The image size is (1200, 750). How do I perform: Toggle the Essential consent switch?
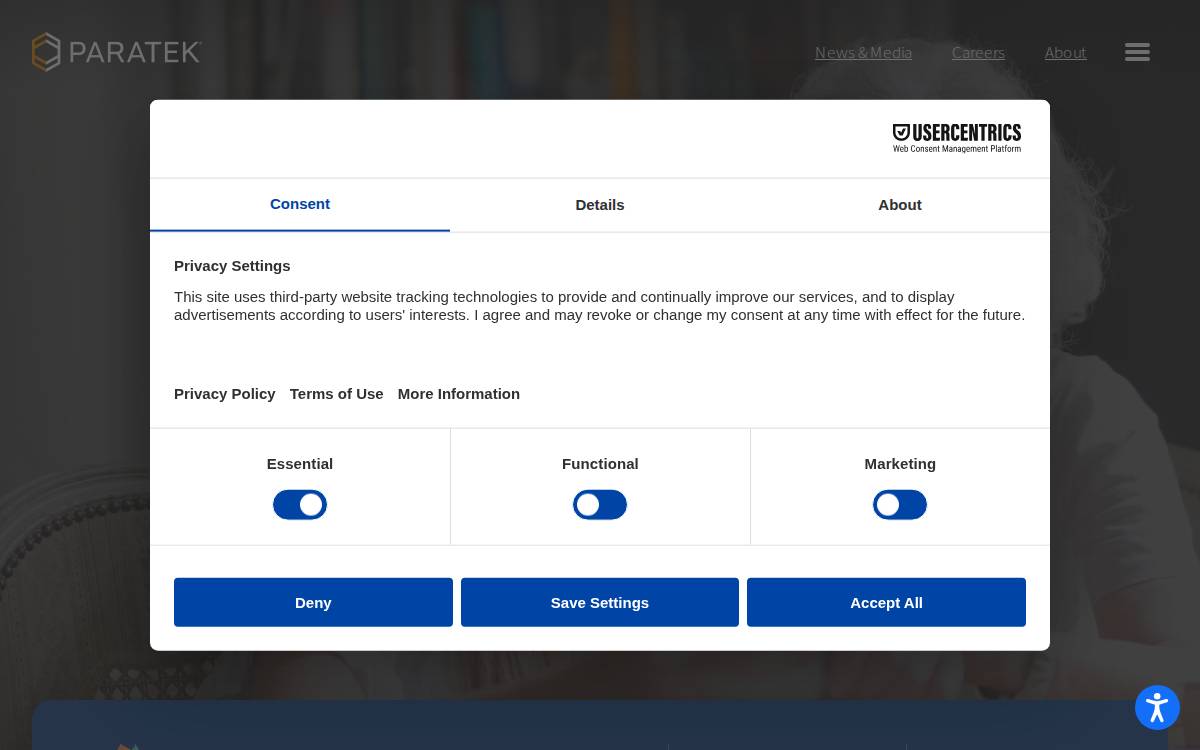(x=300, y=505)
